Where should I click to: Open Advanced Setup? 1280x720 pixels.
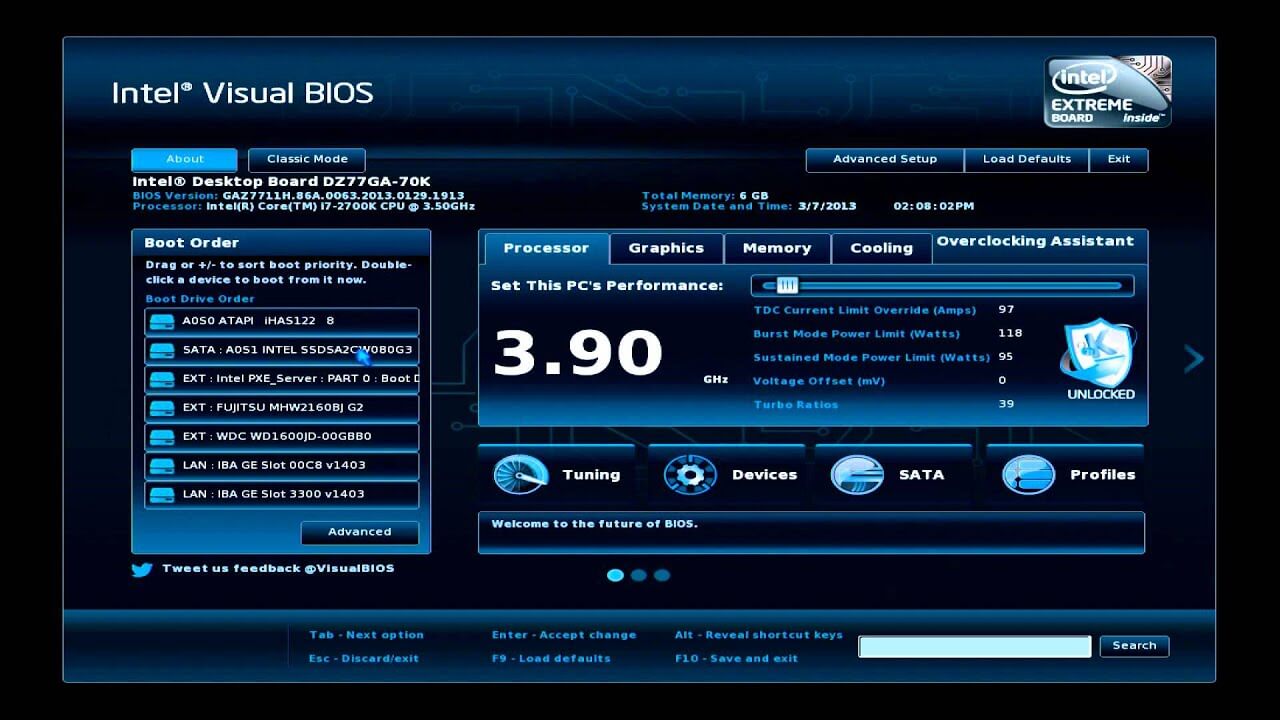pyautogui.click(x=885, y=159)
